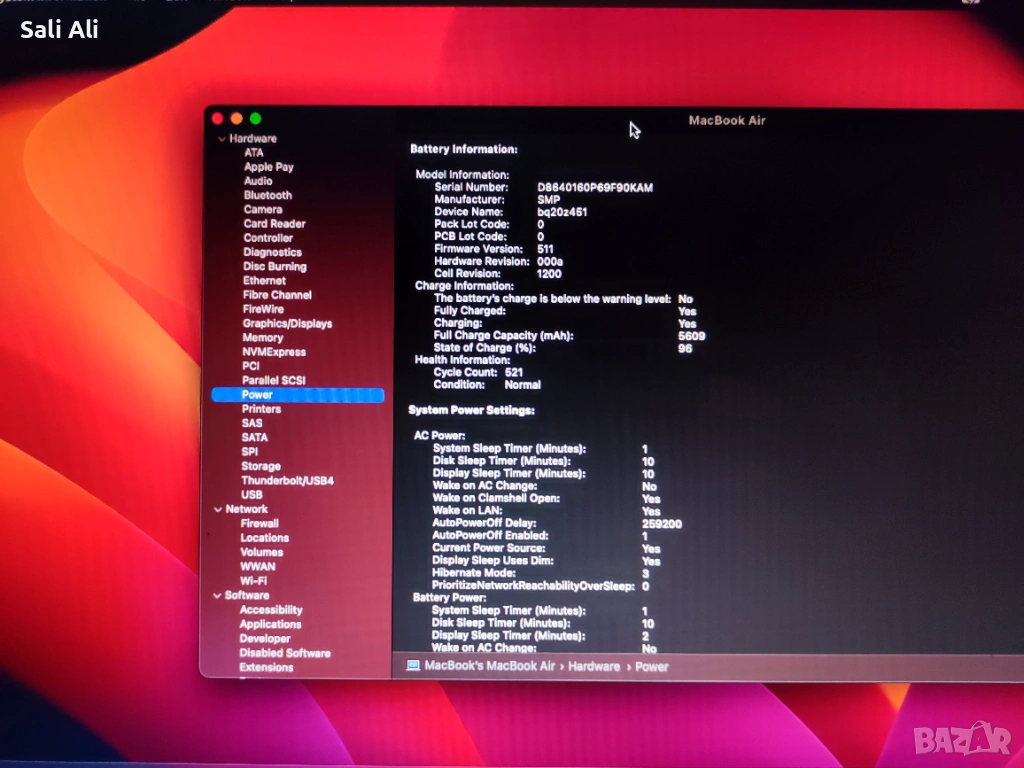Viewport: 1024px width, 768px height.
Task: Collapse the Network section chevron
Action: pos(217,509)
